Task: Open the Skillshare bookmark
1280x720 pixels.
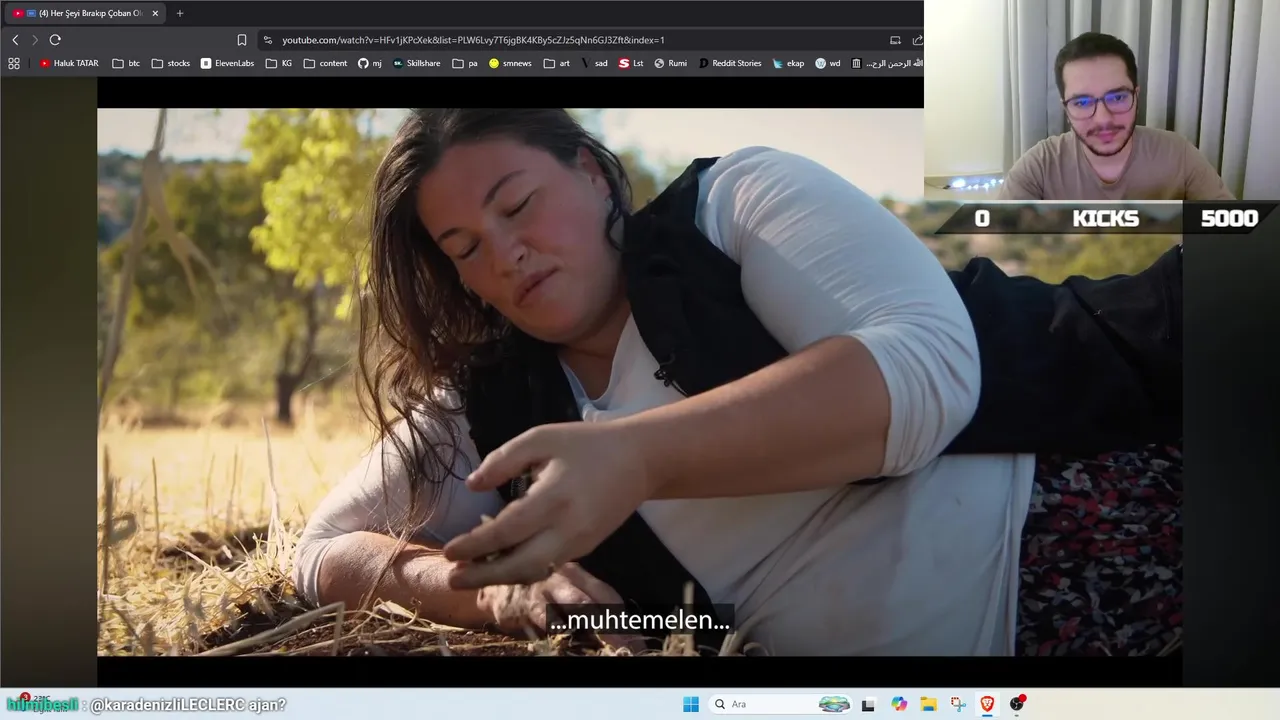Action: pyautogui.click(x=417, y=63)
